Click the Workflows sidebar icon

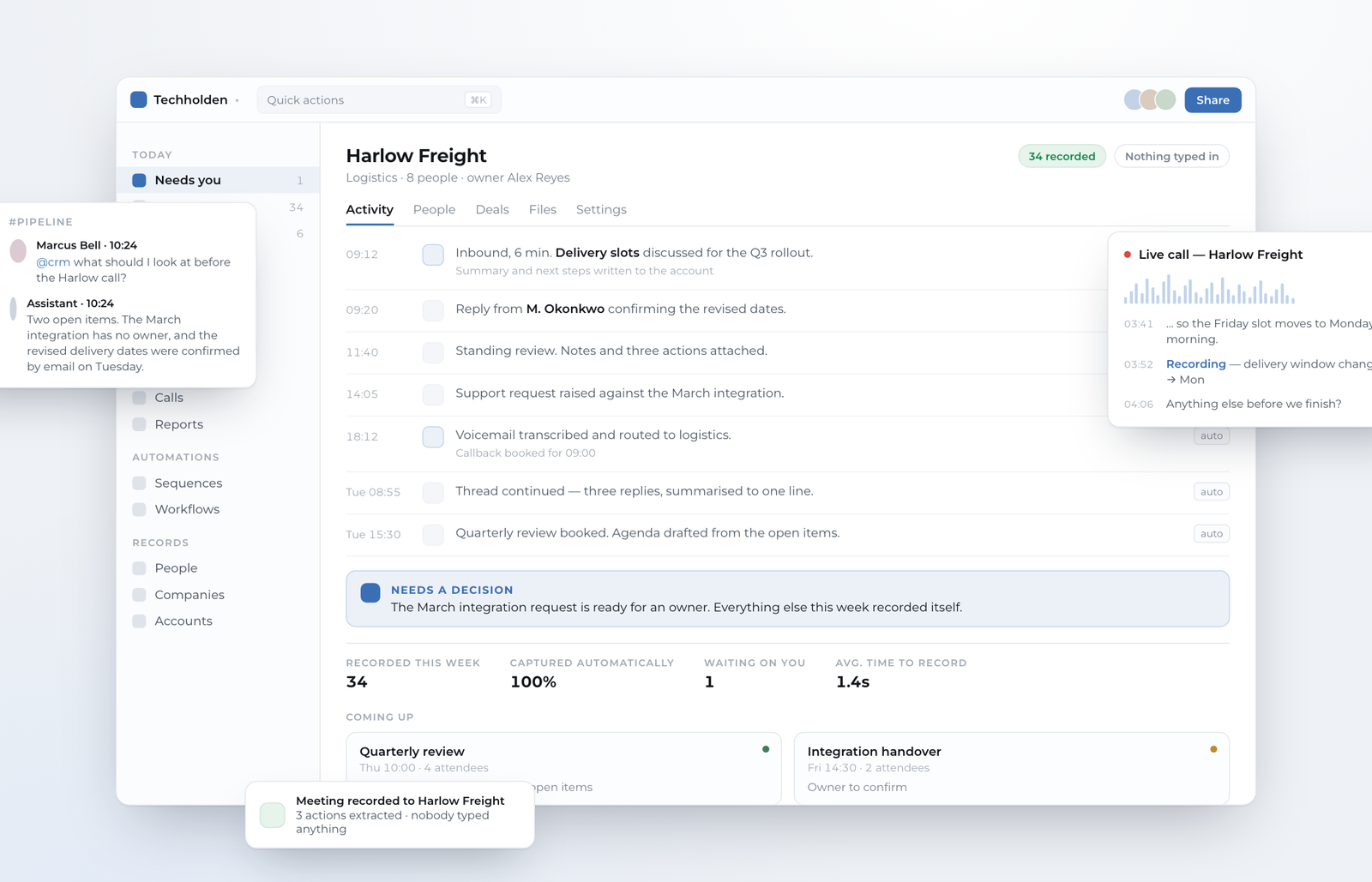click(139, 509)
